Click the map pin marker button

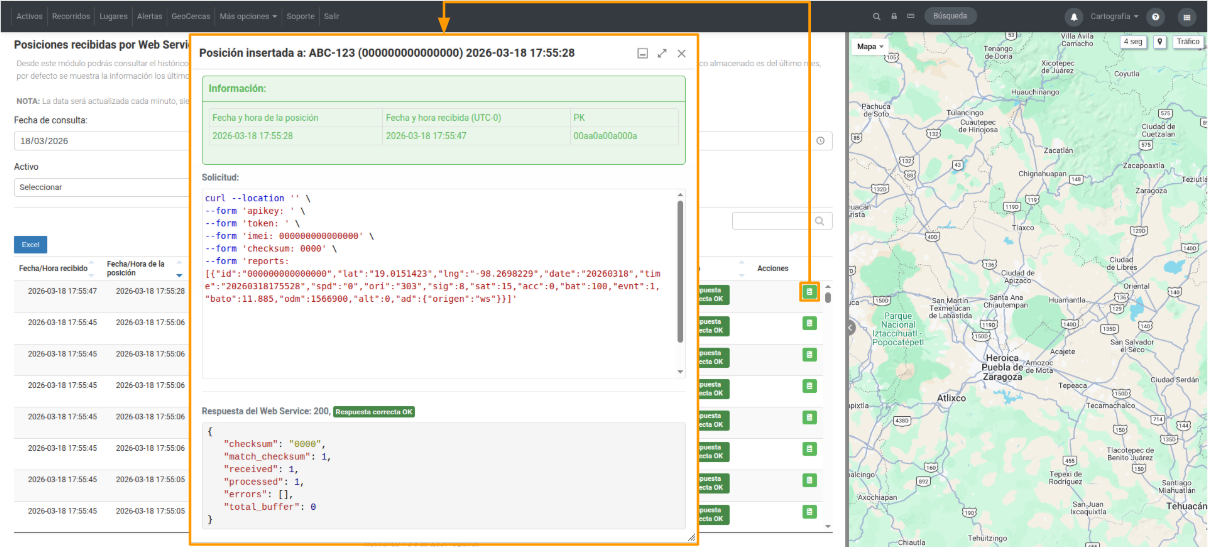[1160, 42]
